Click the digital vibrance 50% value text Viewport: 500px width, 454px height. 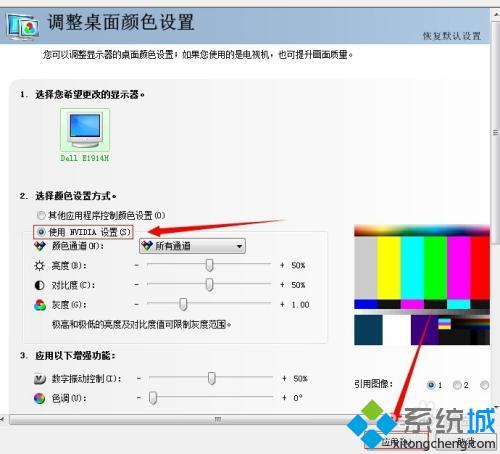tap(300, 379)
